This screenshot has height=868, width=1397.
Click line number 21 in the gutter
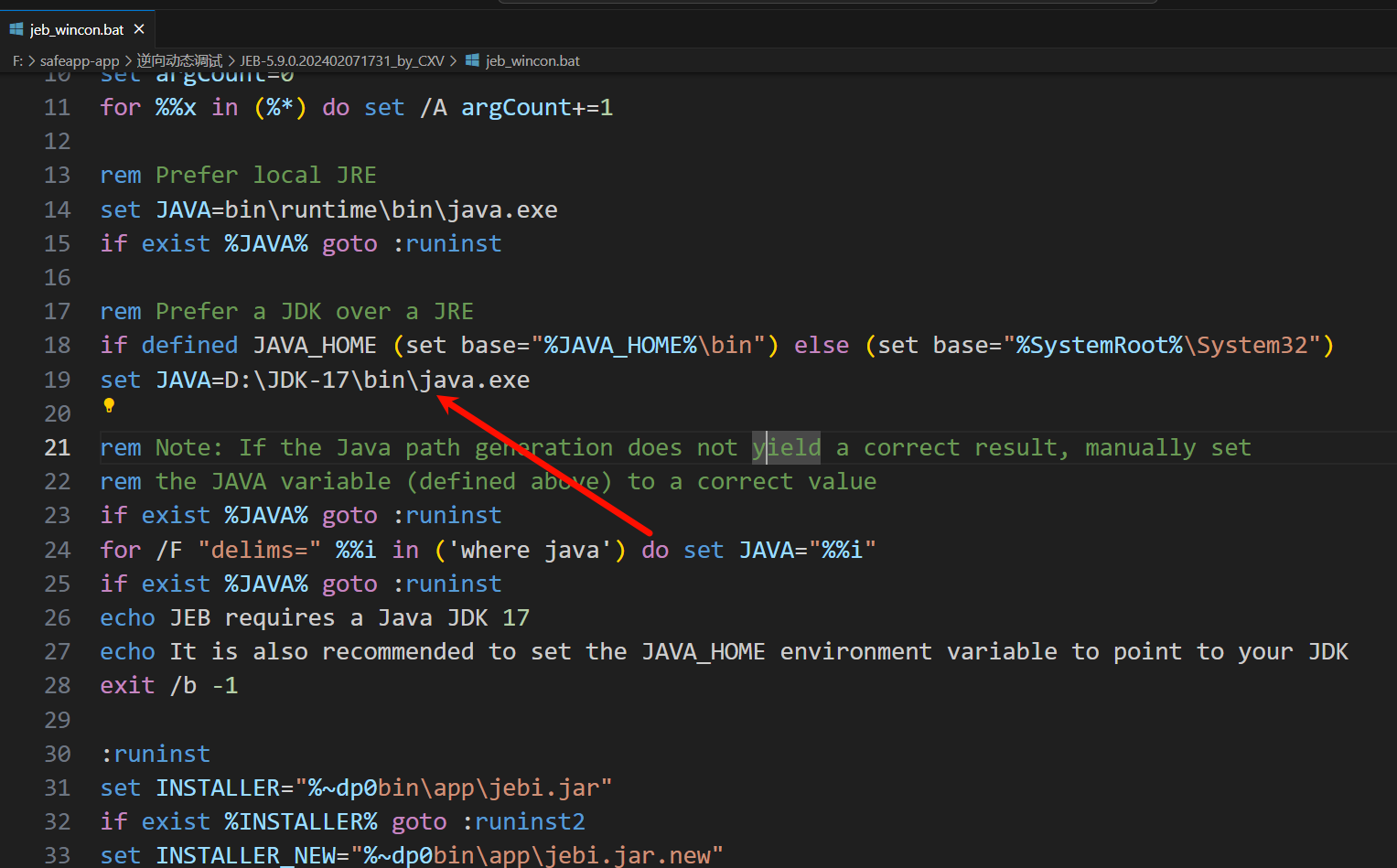[x=57, y=447]
